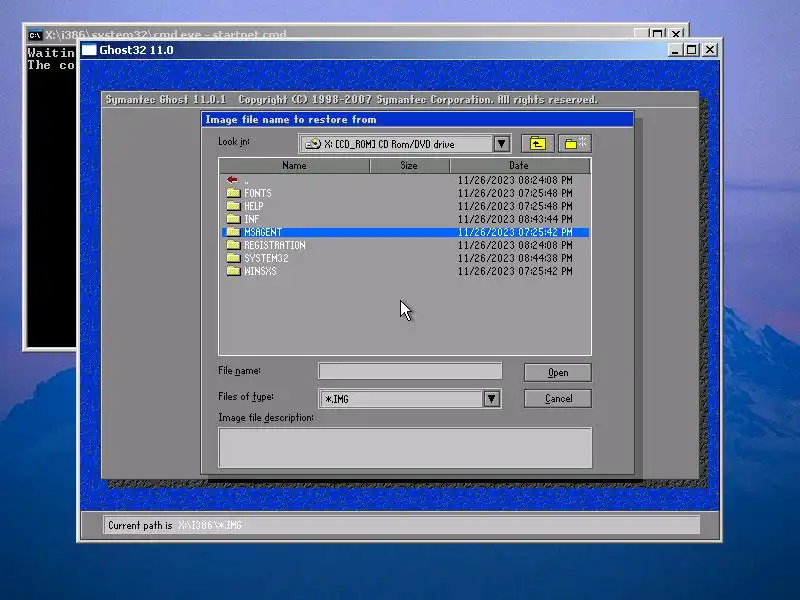The width and height of the screenshot is (800, 600).
Task: Select the SYSTEM32 folder icon
Action: pyautogui.click(x=233, y=258)
